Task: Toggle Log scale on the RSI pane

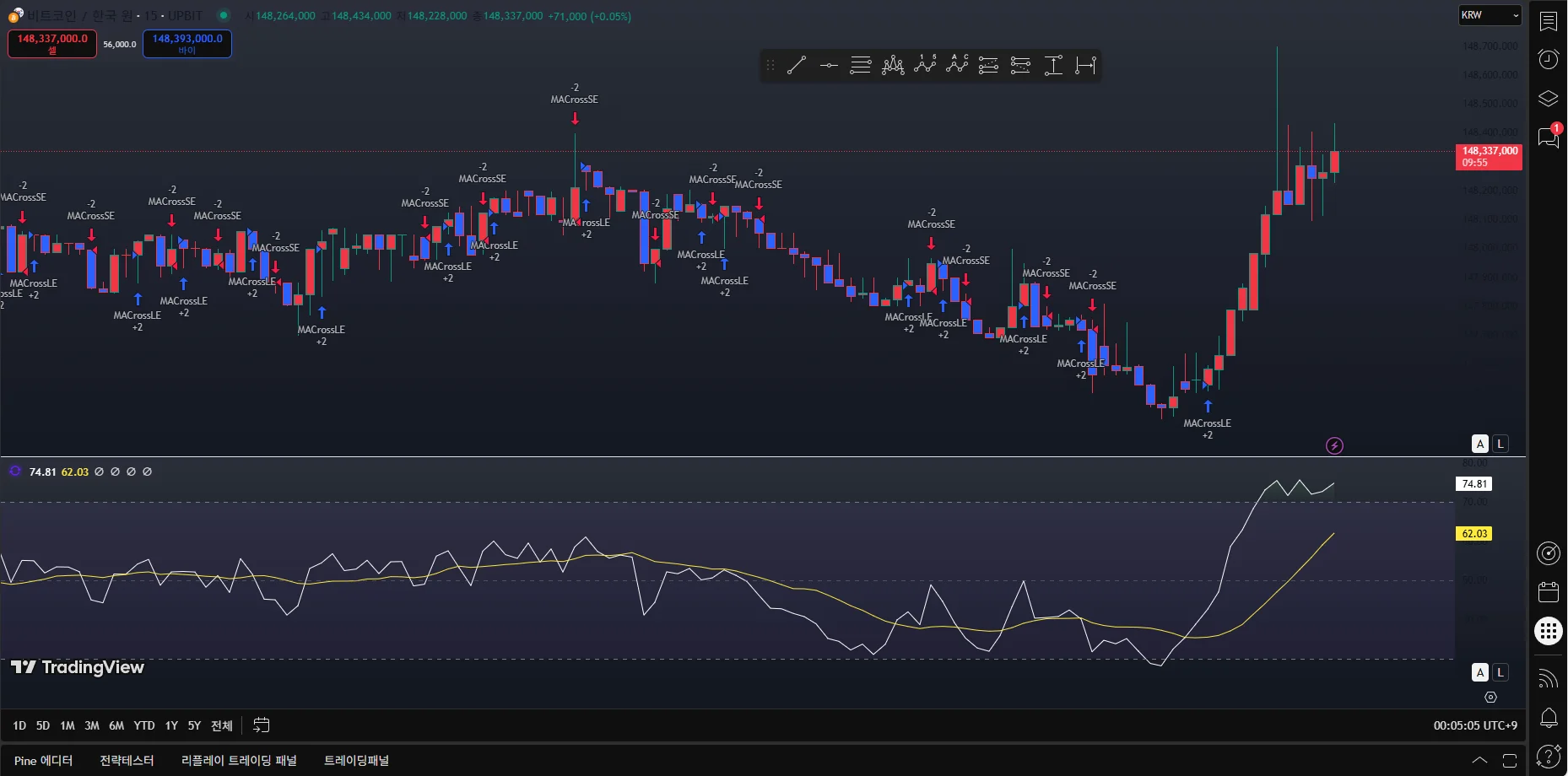Action: (x=1500, y=672)
